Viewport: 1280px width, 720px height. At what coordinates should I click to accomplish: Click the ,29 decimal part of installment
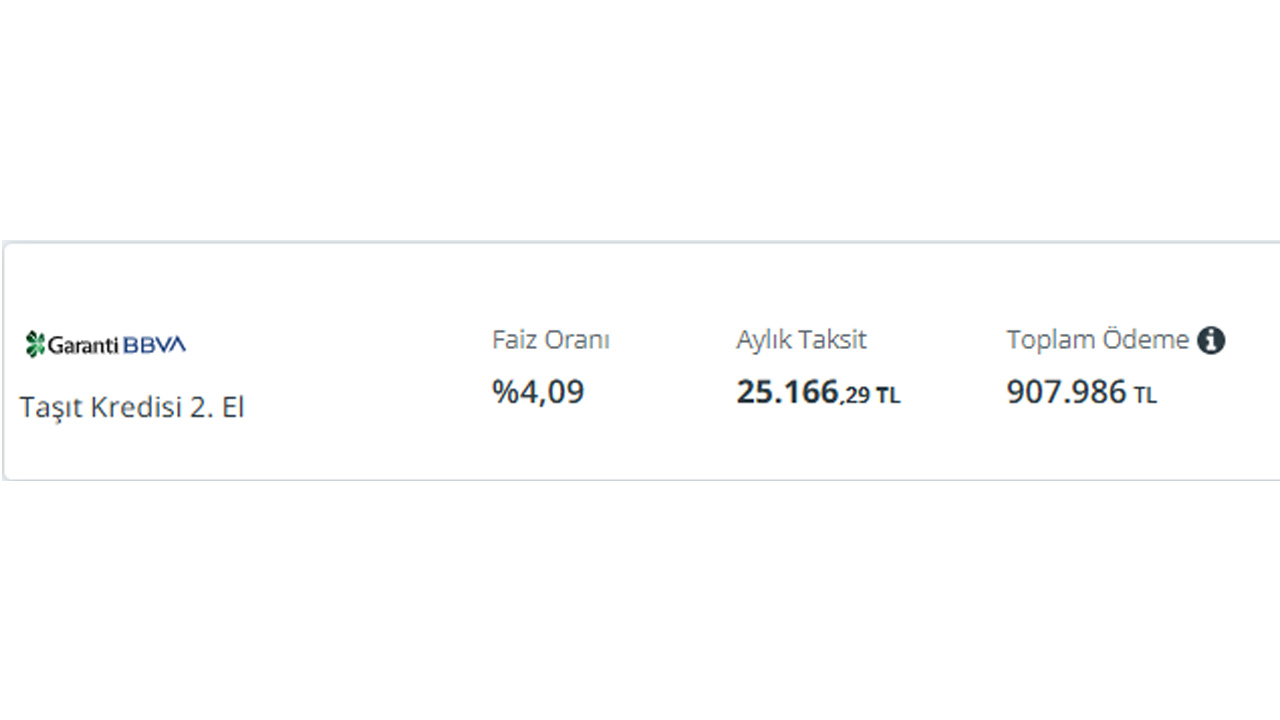coord(855,396)
